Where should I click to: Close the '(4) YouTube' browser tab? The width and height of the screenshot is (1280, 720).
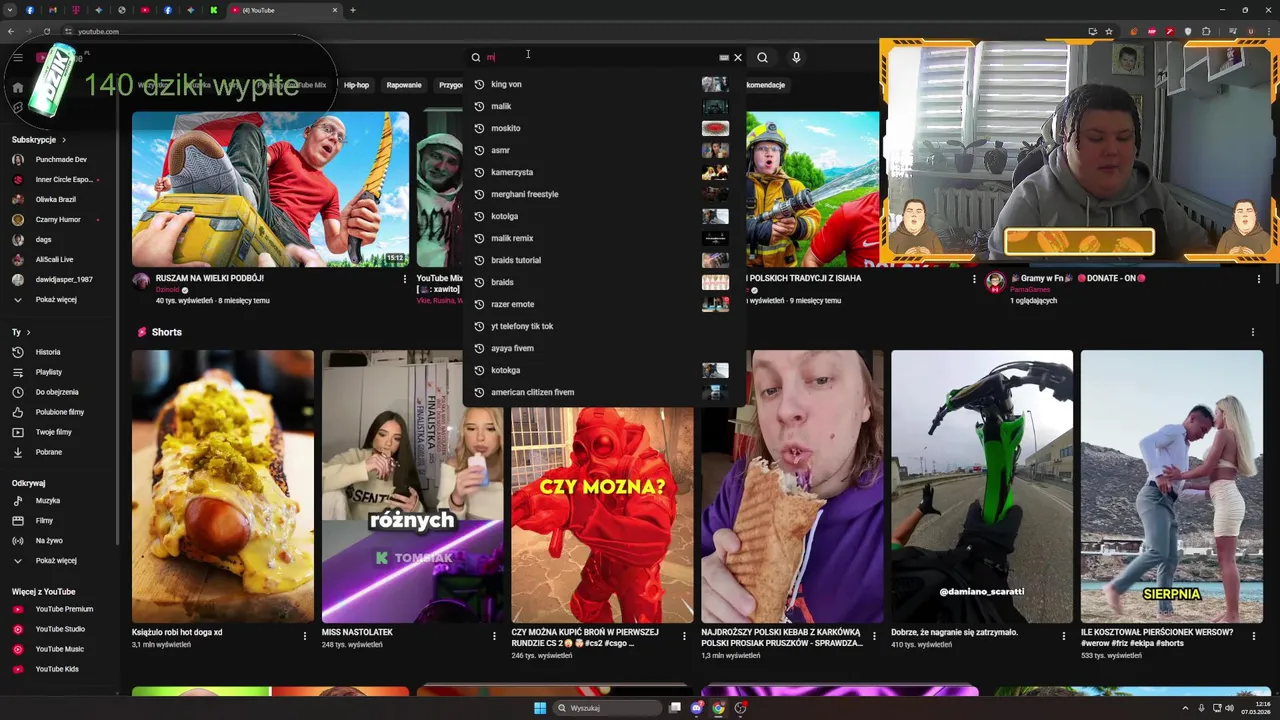click(335, 10)
